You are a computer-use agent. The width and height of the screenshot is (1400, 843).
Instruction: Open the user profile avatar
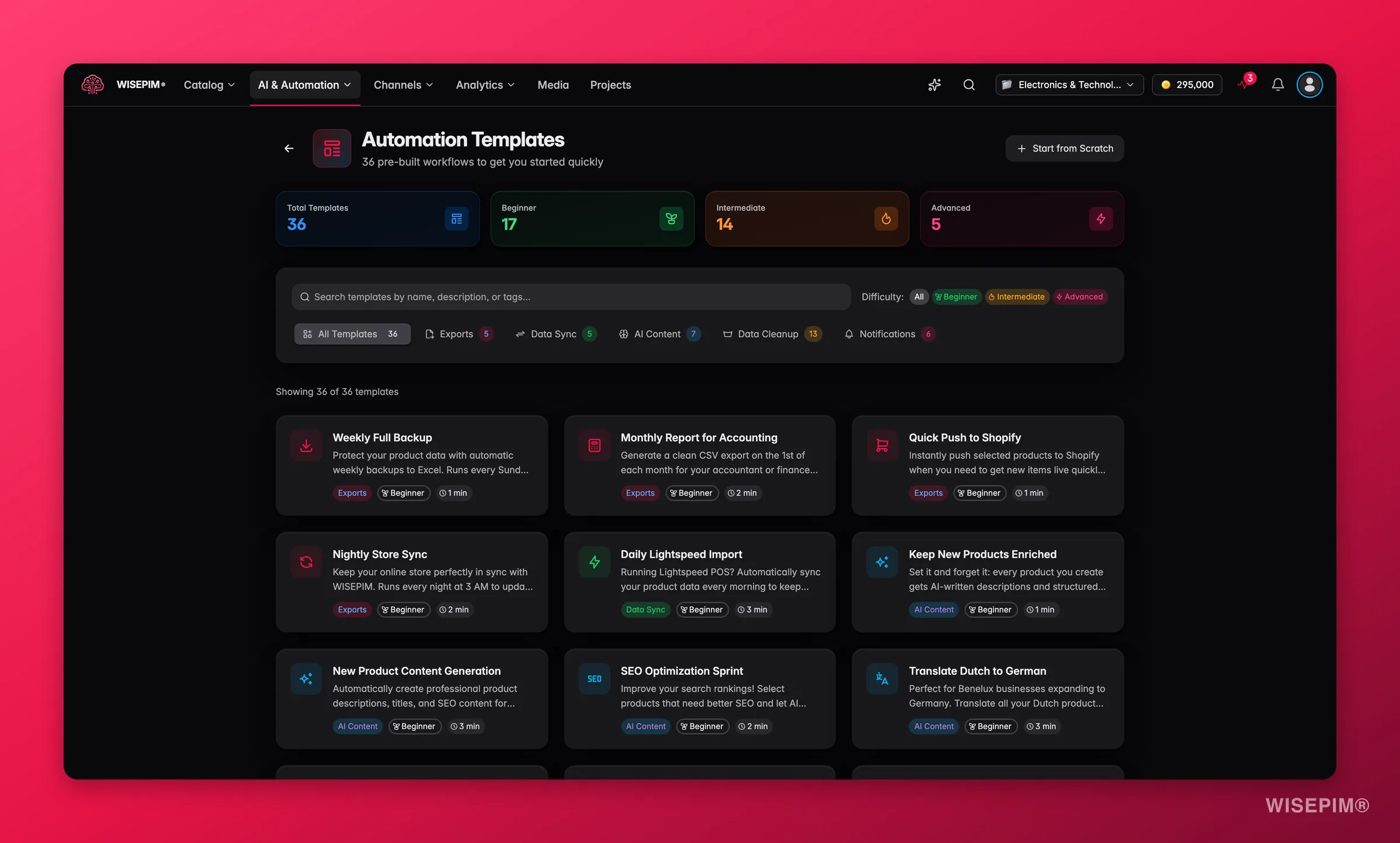click(1310, 85)
